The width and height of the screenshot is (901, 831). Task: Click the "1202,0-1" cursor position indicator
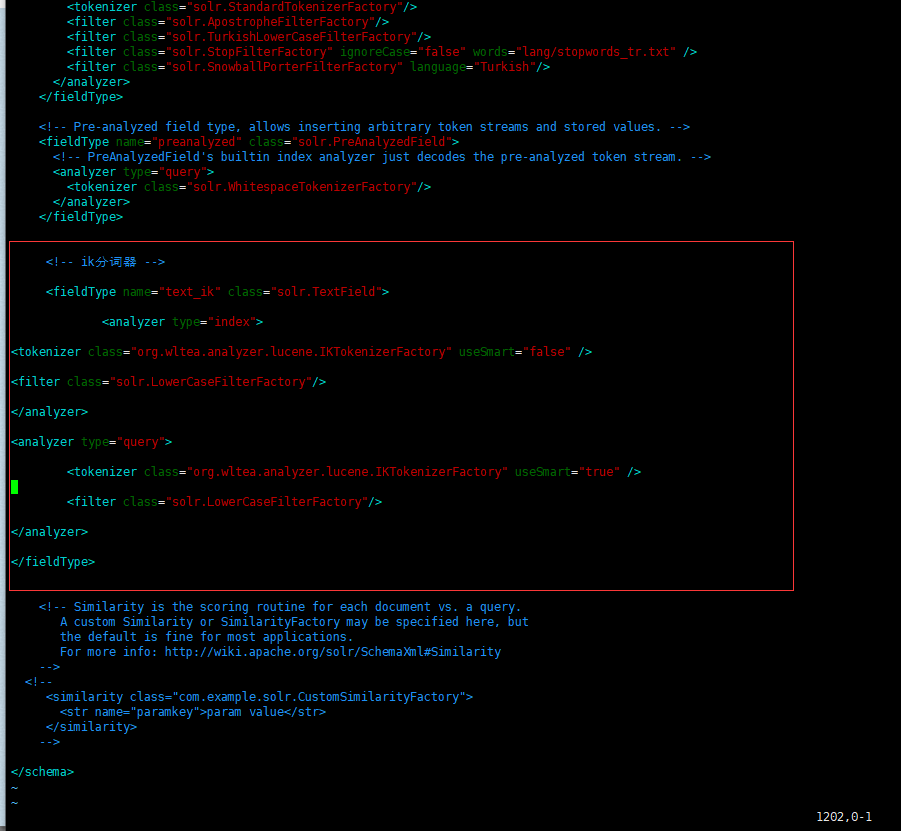[x=844, y=817]
